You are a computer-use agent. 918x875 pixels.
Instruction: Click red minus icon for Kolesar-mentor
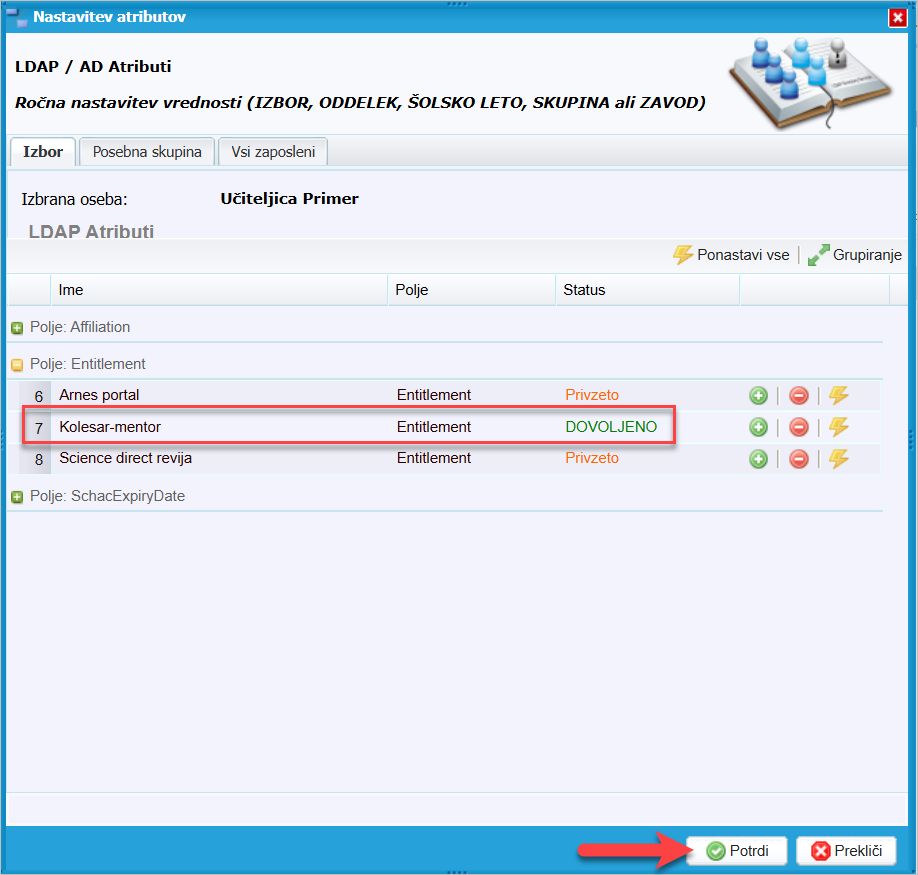799,427
